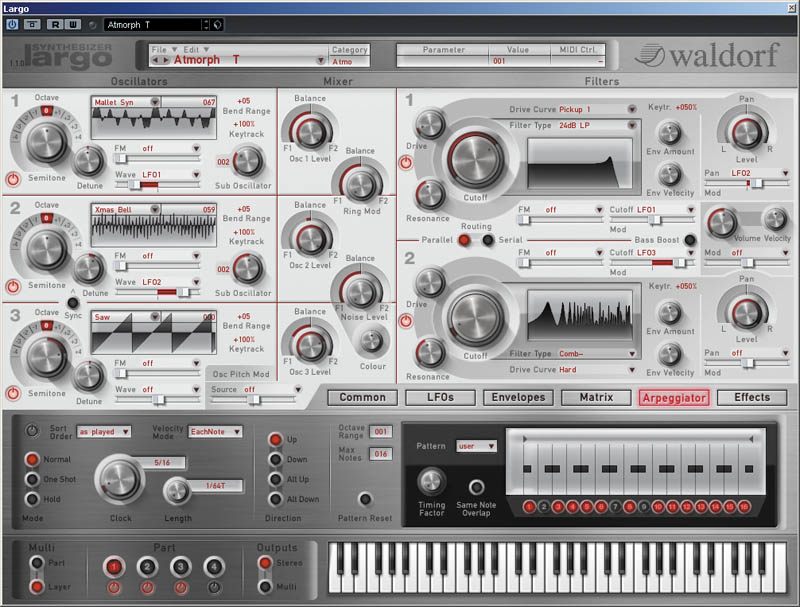800x607 pixels.
Task: Click the Read automation R button
Action: click(x=55, y=23)
